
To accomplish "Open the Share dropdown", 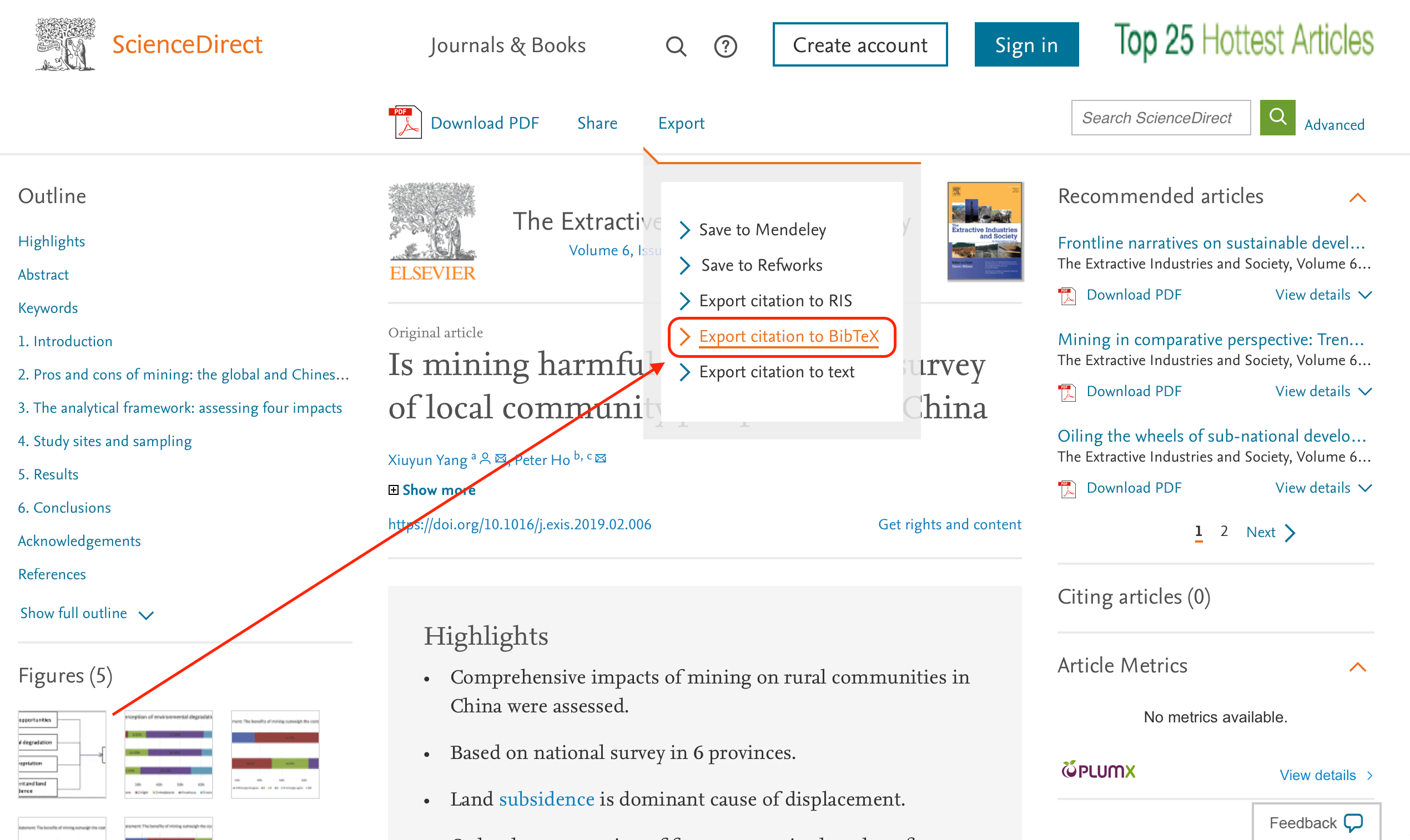I will click(597, 123).
